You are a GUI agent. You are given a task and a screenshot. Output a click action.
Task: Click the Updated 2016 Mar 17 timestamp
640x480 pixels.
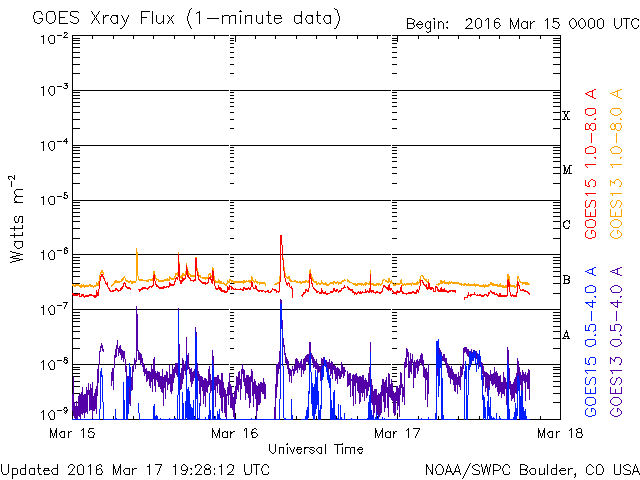[x=135, y=470]
